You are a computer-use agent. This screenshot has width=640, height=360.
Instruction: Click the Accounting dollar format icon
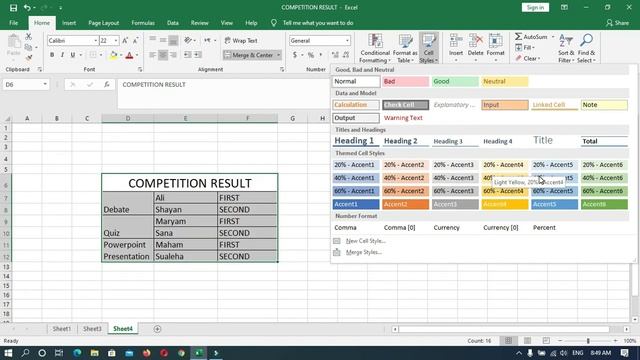[295, 55]
